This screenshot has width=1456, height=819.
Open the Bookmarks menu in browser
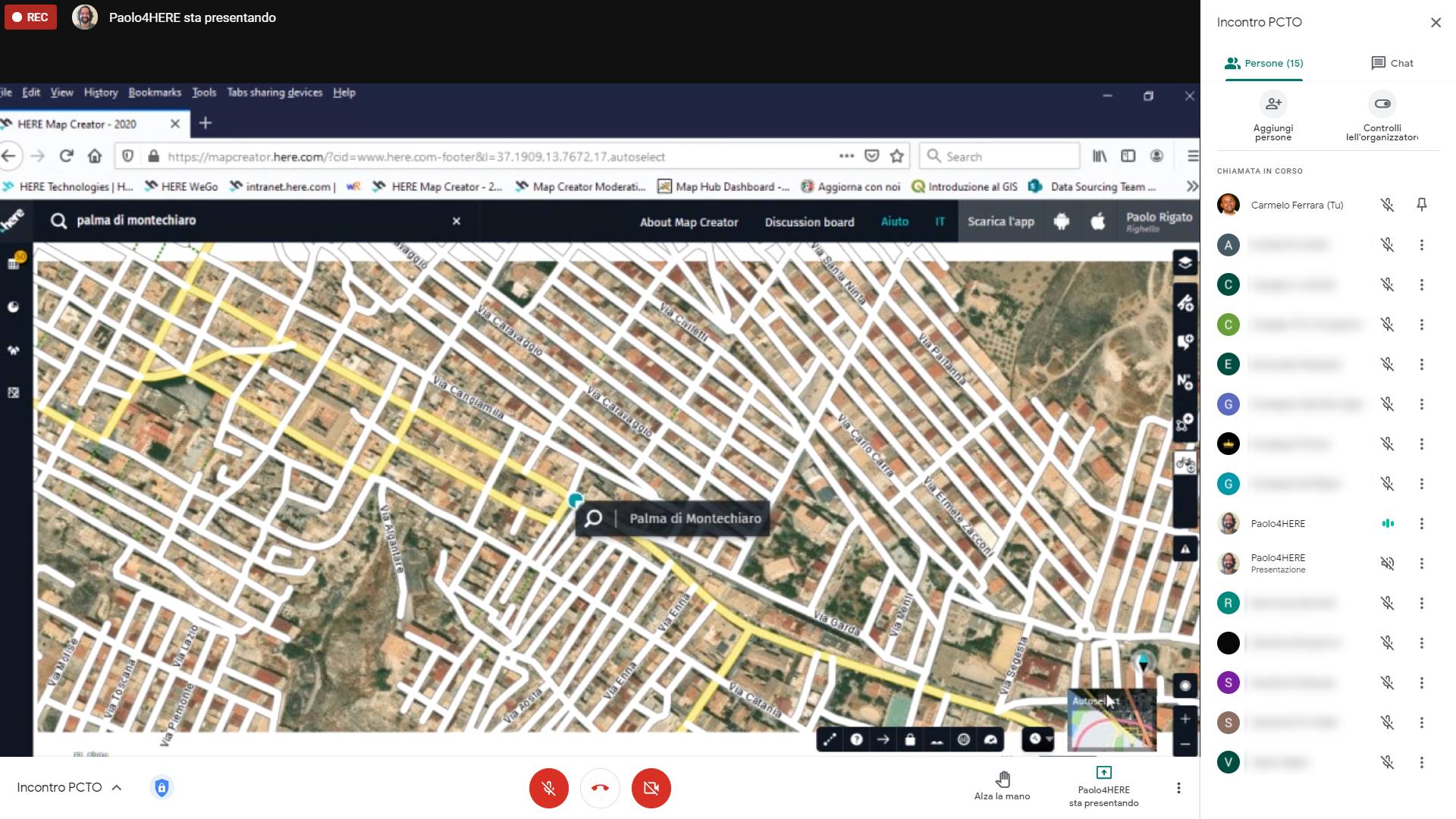pyautogui.click(x=155, y=93)
